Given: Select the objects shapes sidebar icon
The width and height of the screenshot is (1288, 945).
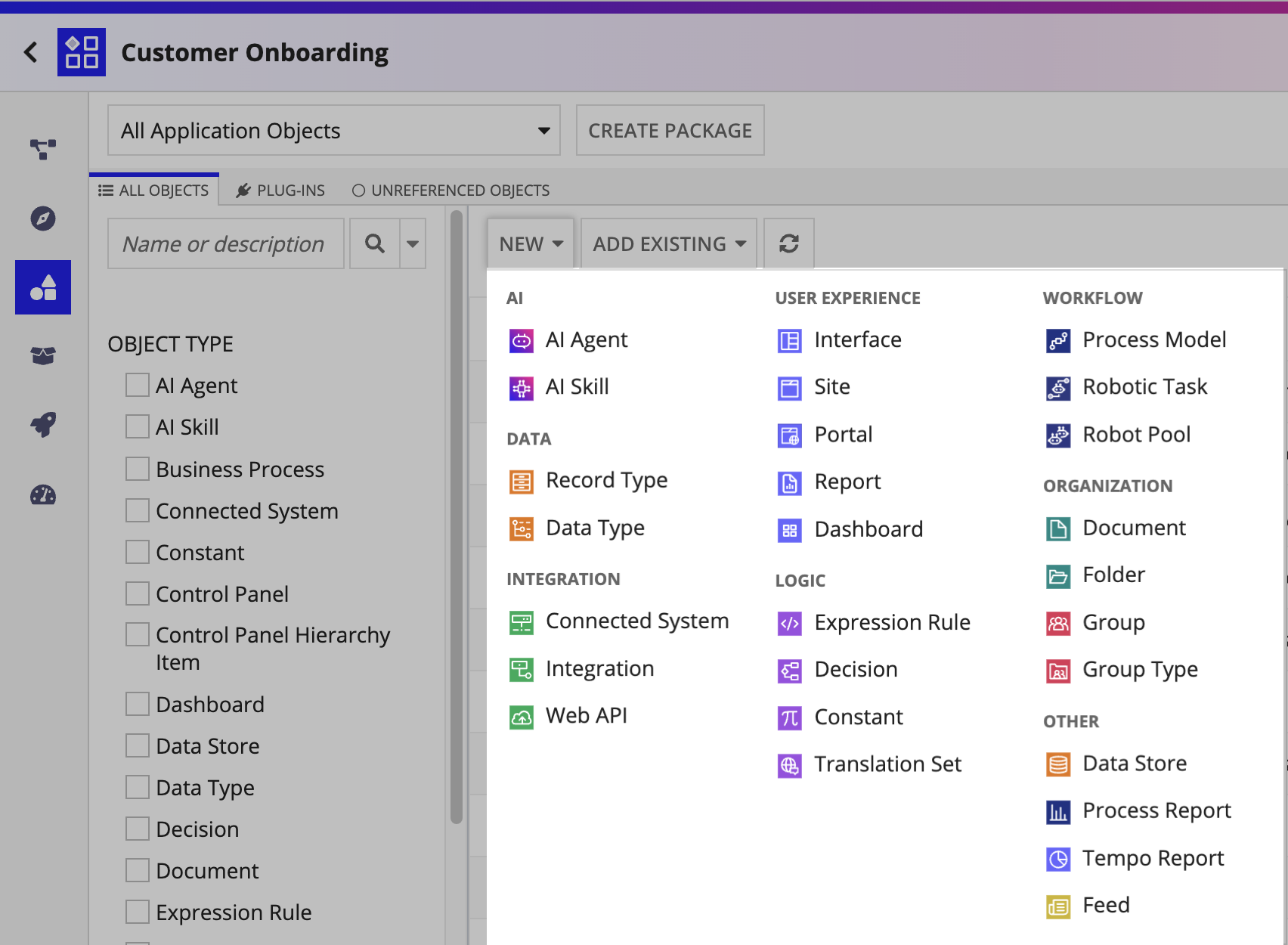Looking at the screenshot, I should coord(43,287).
